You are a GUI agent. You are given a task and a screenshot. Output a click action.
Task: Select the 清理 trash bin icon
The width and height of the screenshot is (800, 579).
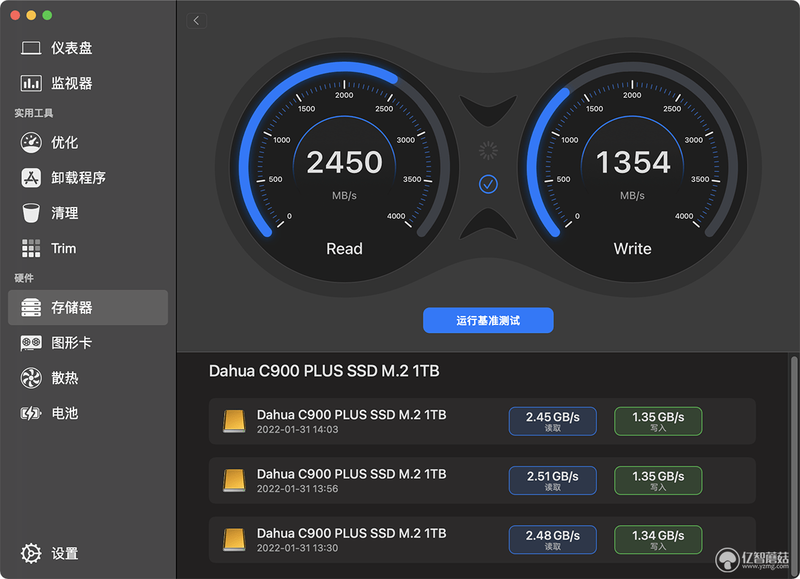point(31,213)
